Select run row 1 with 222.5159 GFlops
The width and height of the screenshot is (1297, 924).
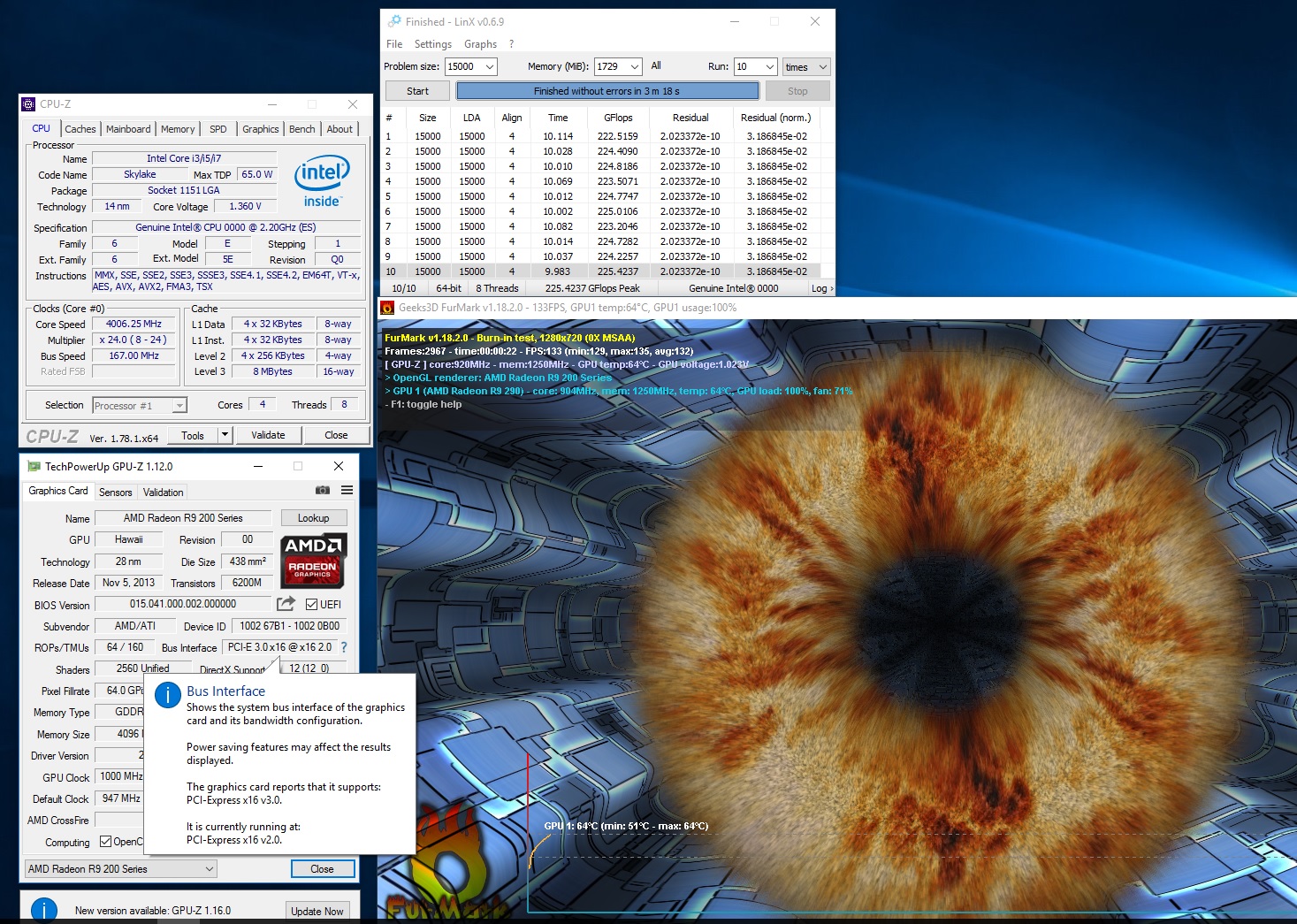coord(600,136)
